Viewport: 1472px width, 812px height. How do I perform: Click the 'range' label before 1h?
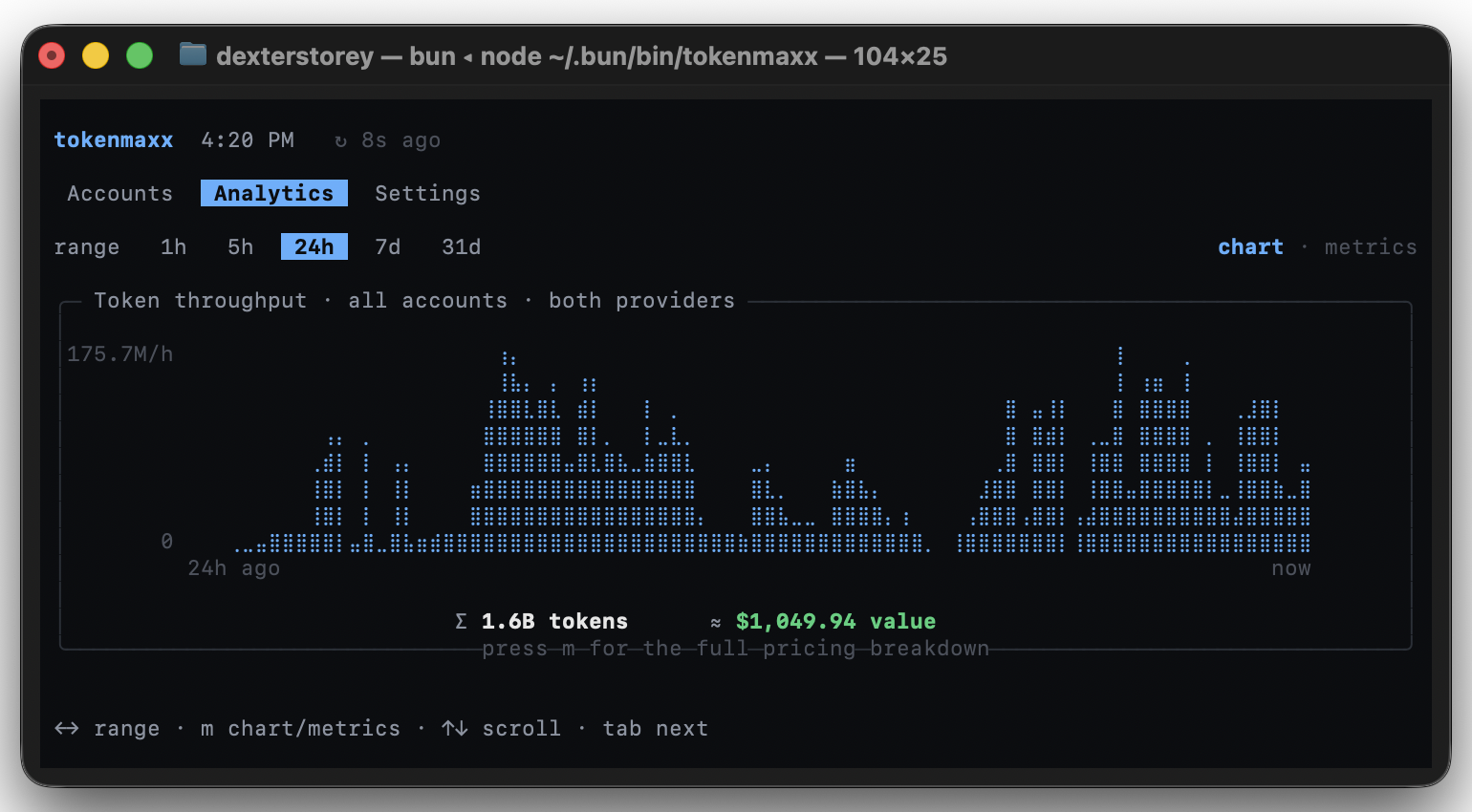coord(86,246)
